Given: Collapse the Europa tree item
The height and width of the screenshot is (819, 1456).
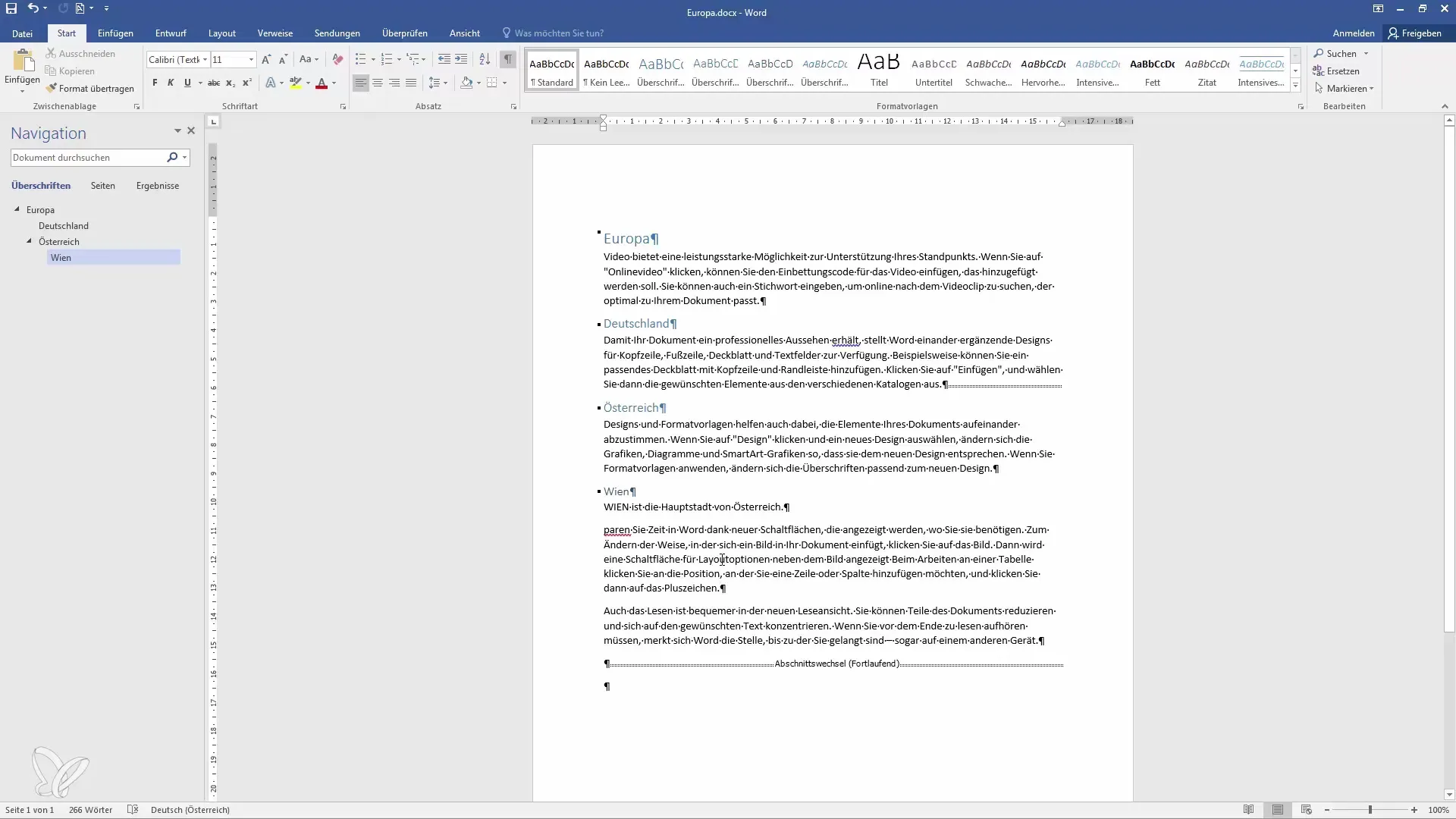Looking at the screenshot, I should [17, 209].
